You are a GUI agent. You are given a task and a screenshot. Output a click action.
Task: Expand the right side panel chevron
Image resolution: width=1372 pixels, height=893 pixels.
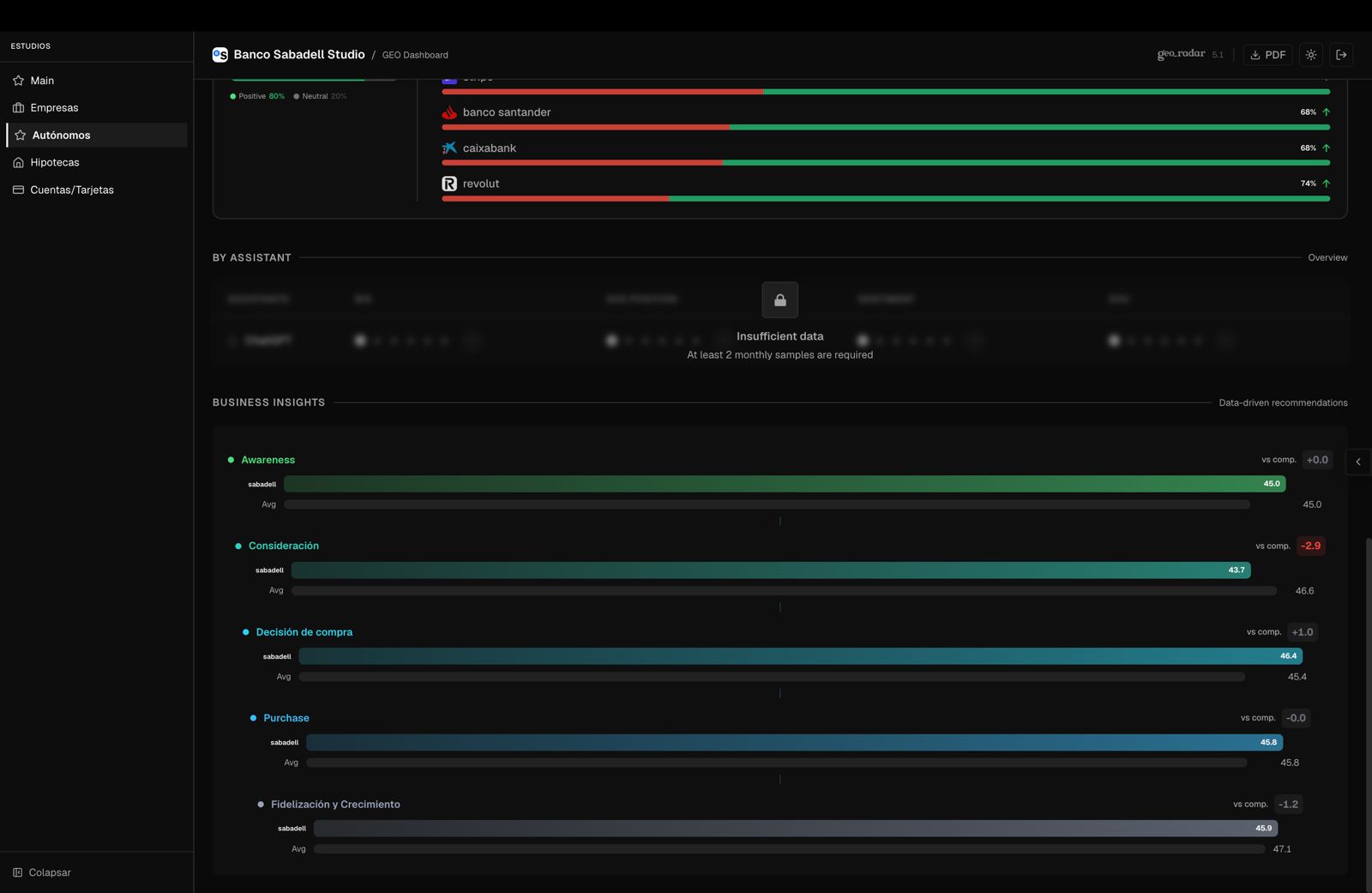coord(1358,462)
